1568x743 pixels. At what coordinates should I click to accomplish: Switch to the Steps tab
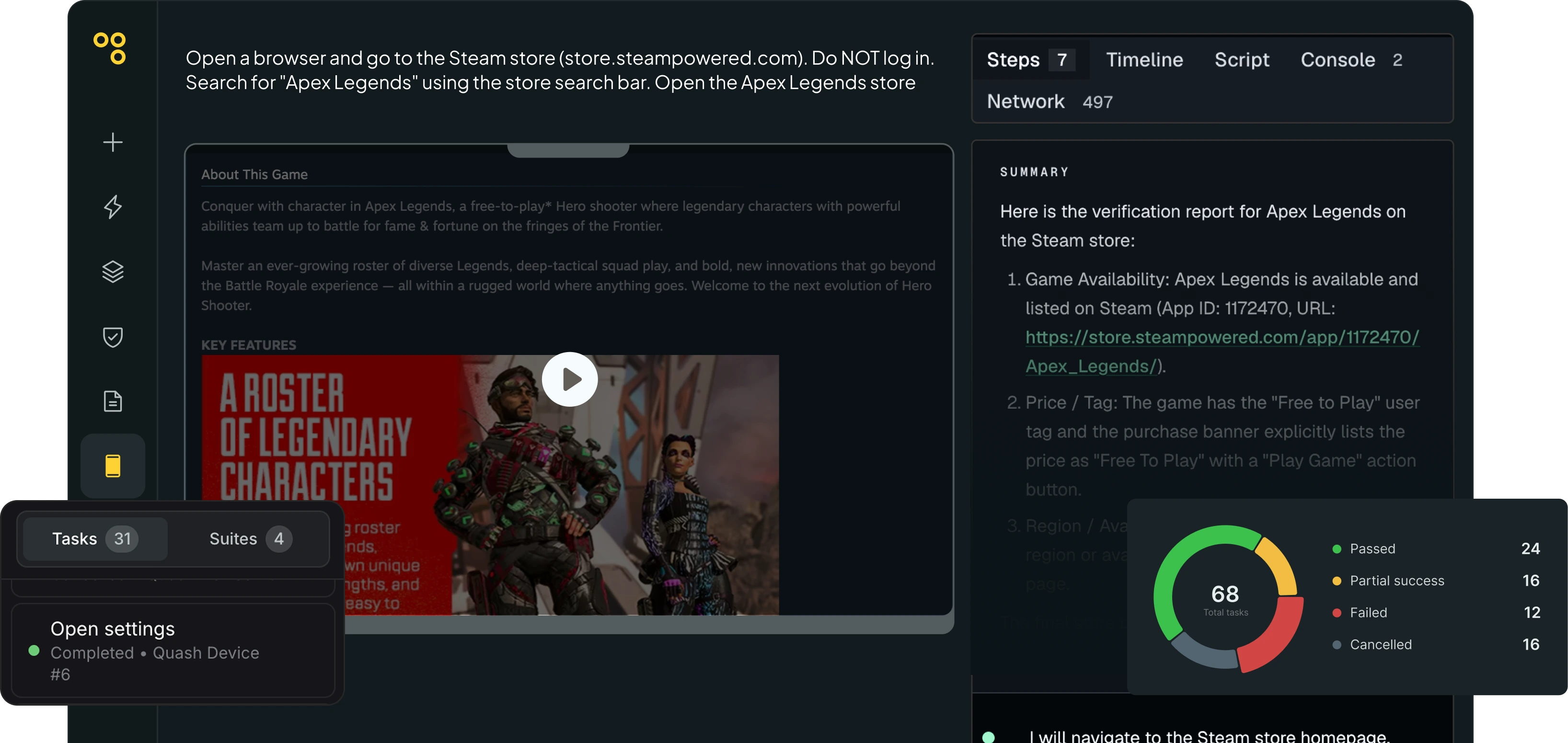click(1030, 59)
